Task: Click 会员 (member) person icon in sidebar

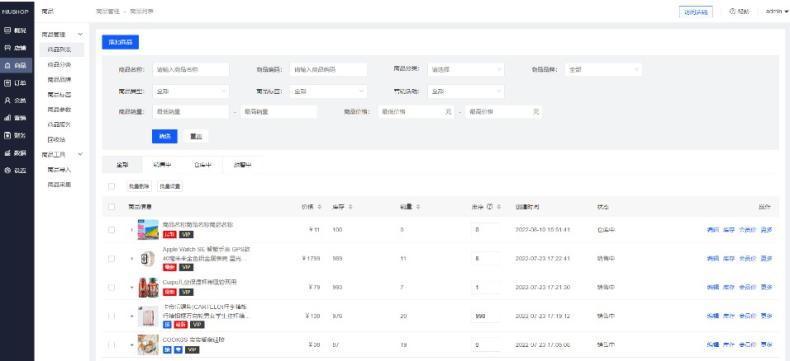Action: pos(7,100)
